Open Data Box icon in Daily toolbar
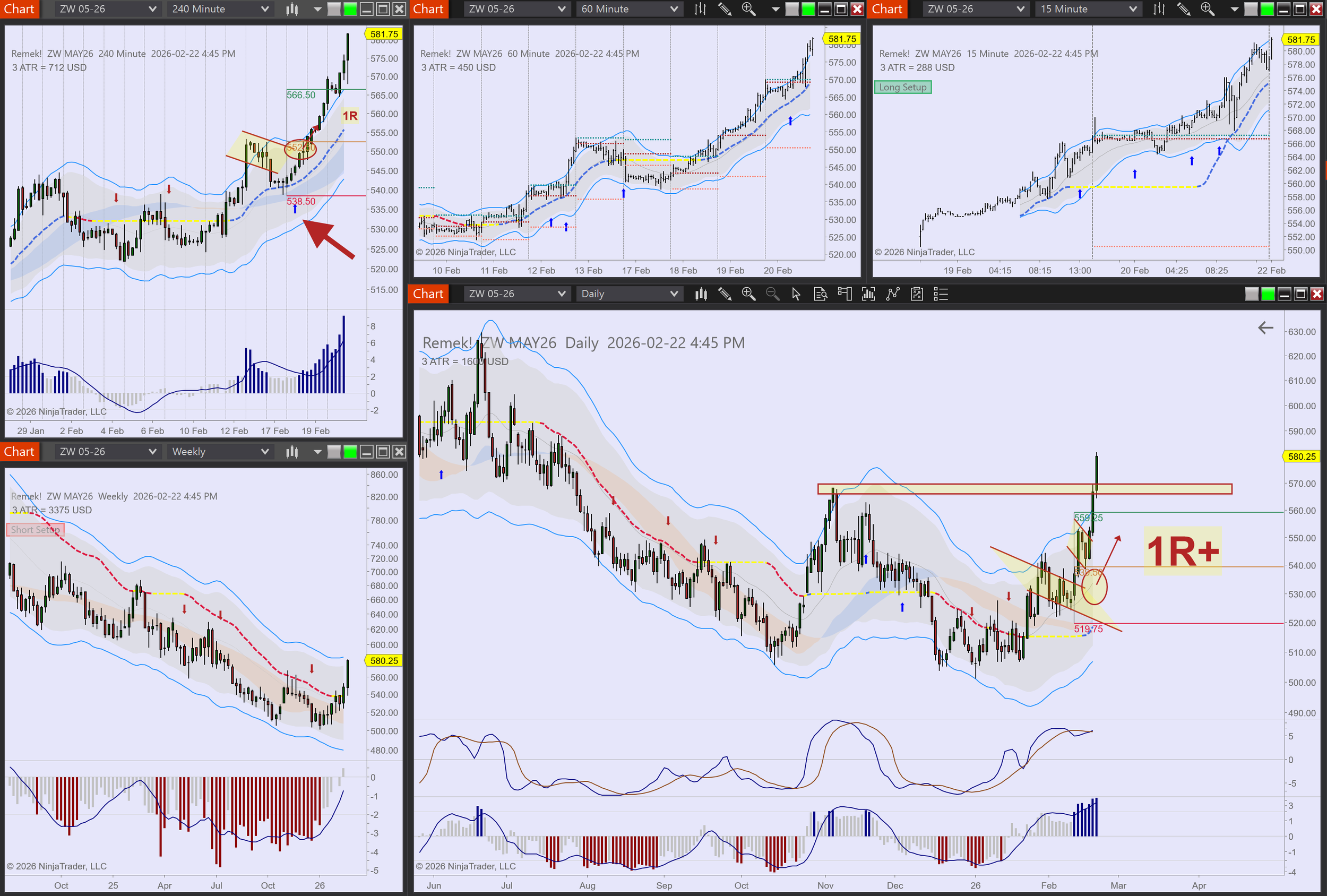This screenshot has height=896, width=1327. coord(820,294)
